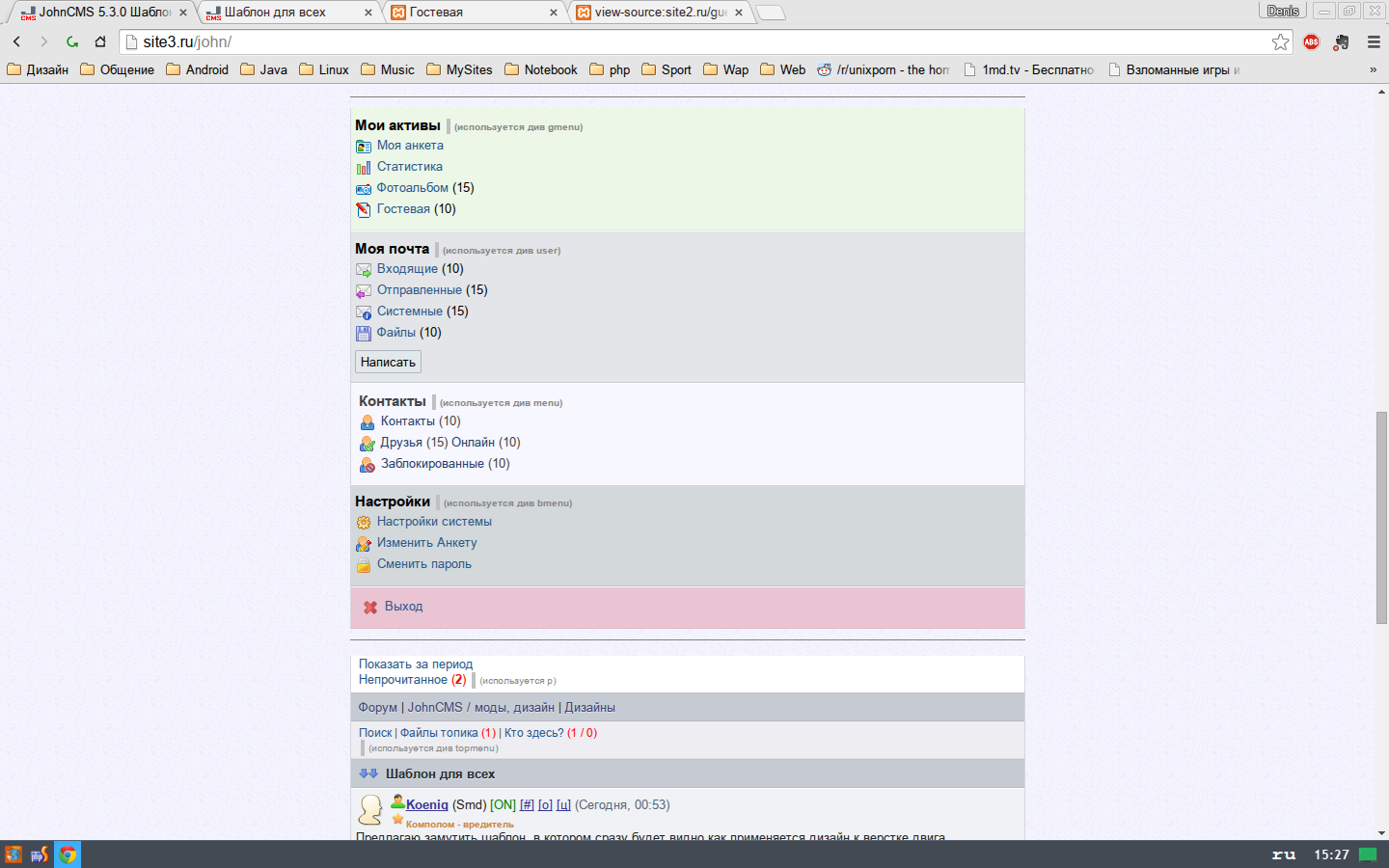Open the Фотоальбом link
Screen dimensions: 1389x868
(x=412, y=188)
